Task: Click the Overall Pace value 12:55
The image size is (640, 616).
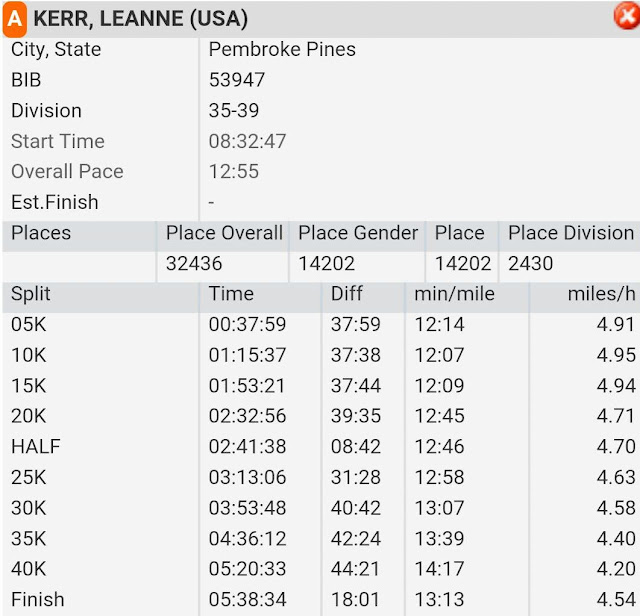Action: tap(234, 171)
